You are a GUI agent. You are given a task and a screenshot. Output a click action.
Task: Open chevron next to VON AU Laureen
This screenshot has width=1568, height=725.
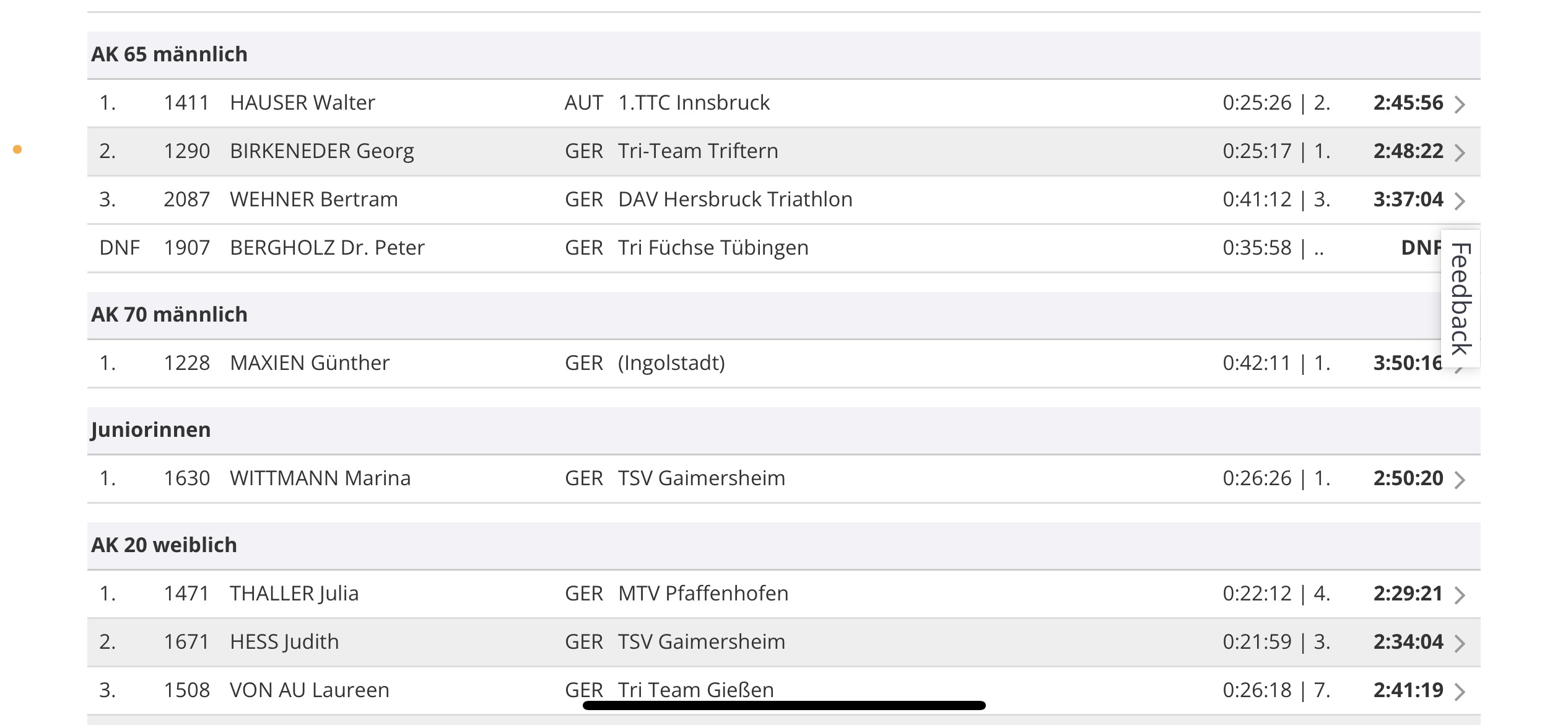point(1460,692)
